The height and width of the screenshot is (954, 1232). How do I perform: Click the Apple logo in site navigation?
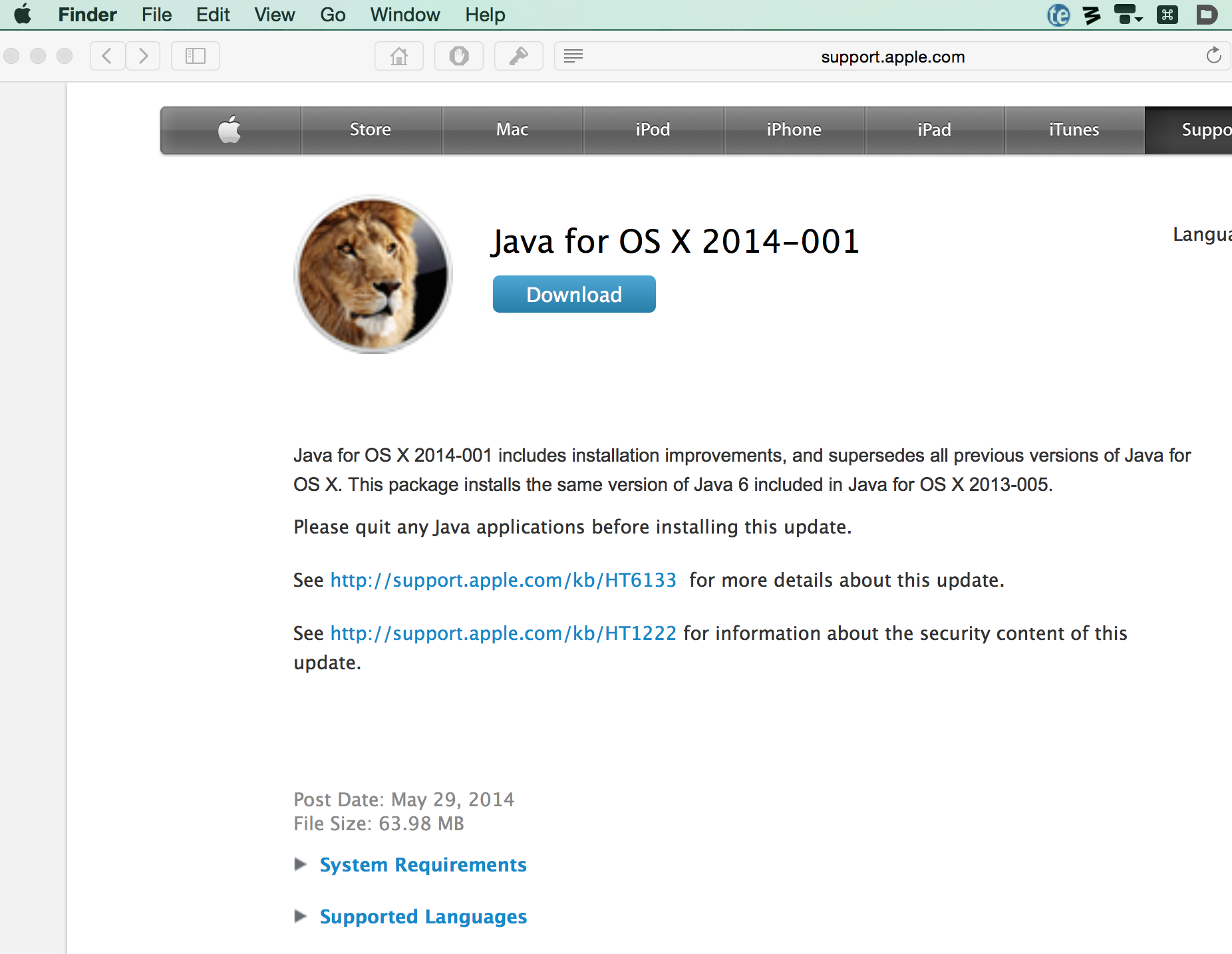click(230, 130)
